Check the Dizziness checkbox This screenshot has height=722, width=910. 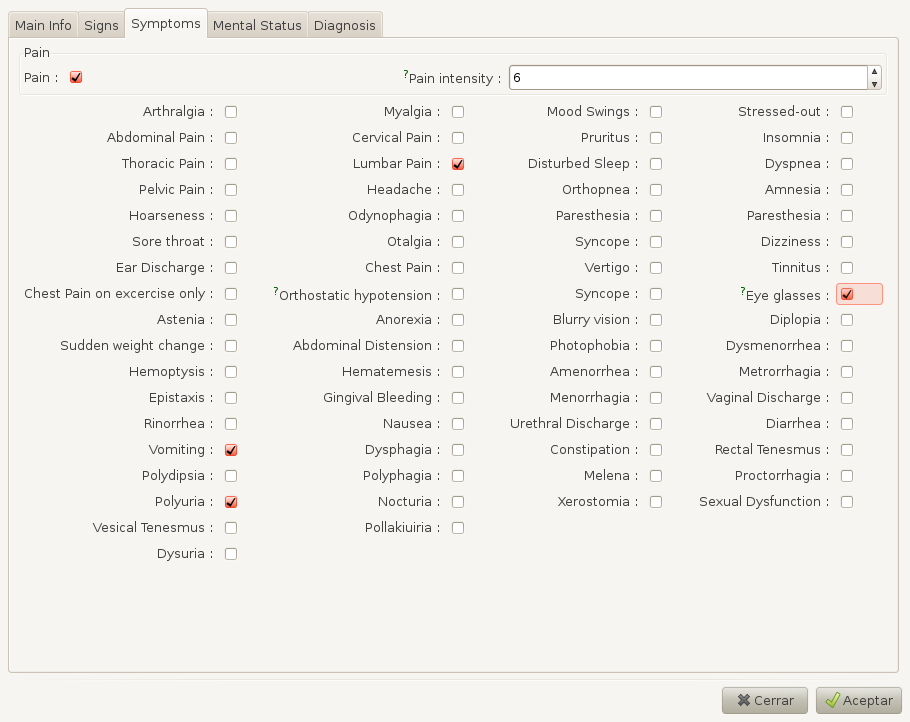(x=847, y=242)
